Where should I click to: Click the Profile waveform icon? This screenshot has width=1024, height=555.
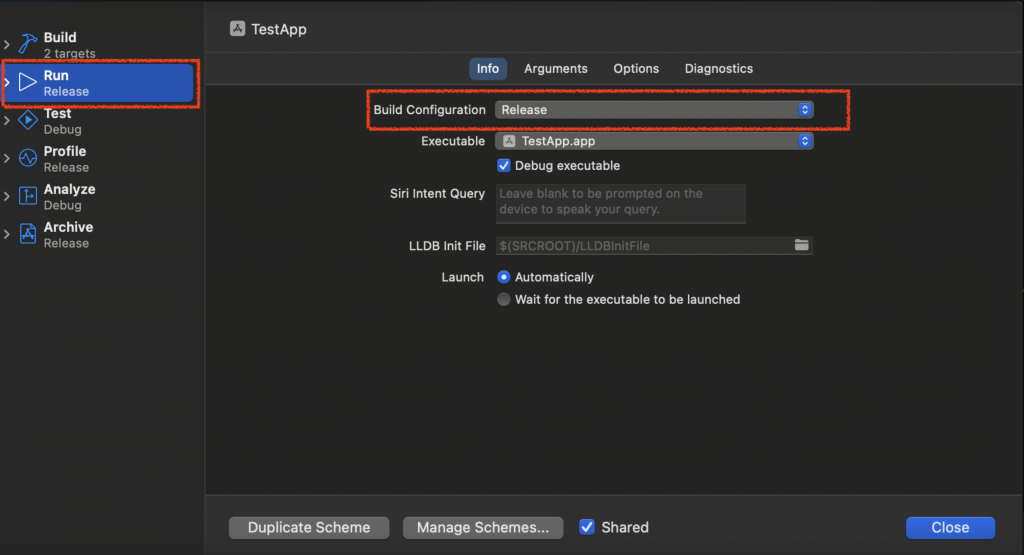click(x=27, y=159)
